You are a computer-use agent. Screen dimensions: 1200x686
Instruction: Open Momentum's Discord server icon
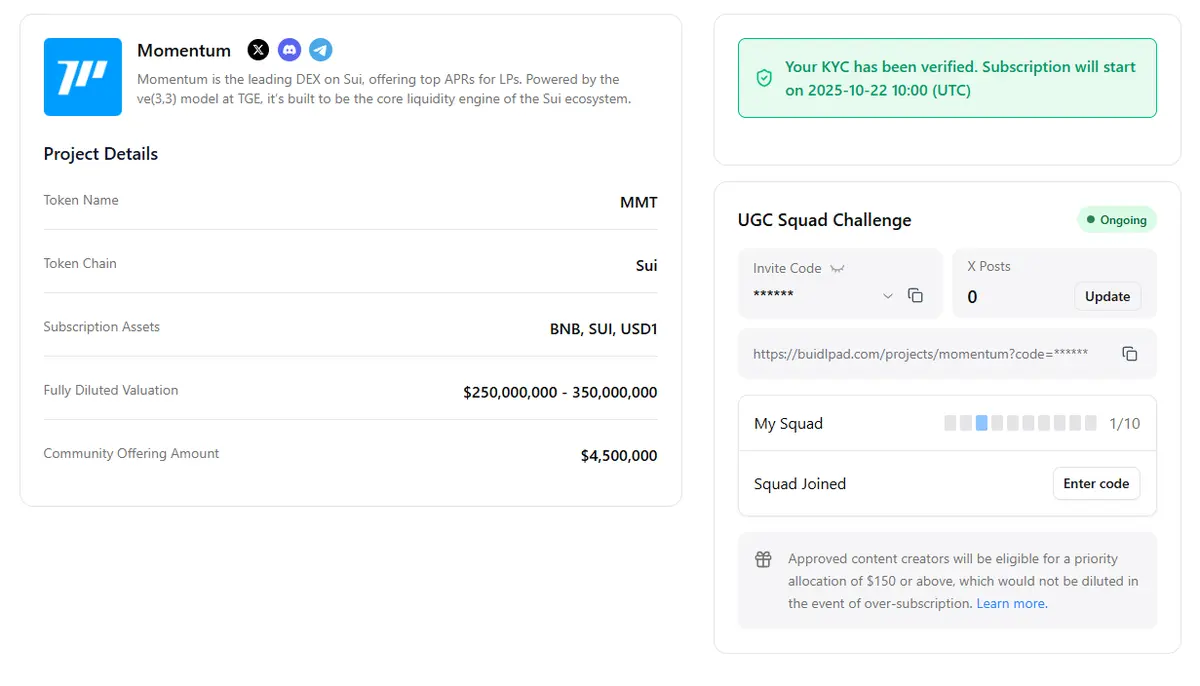coord(289,50)
